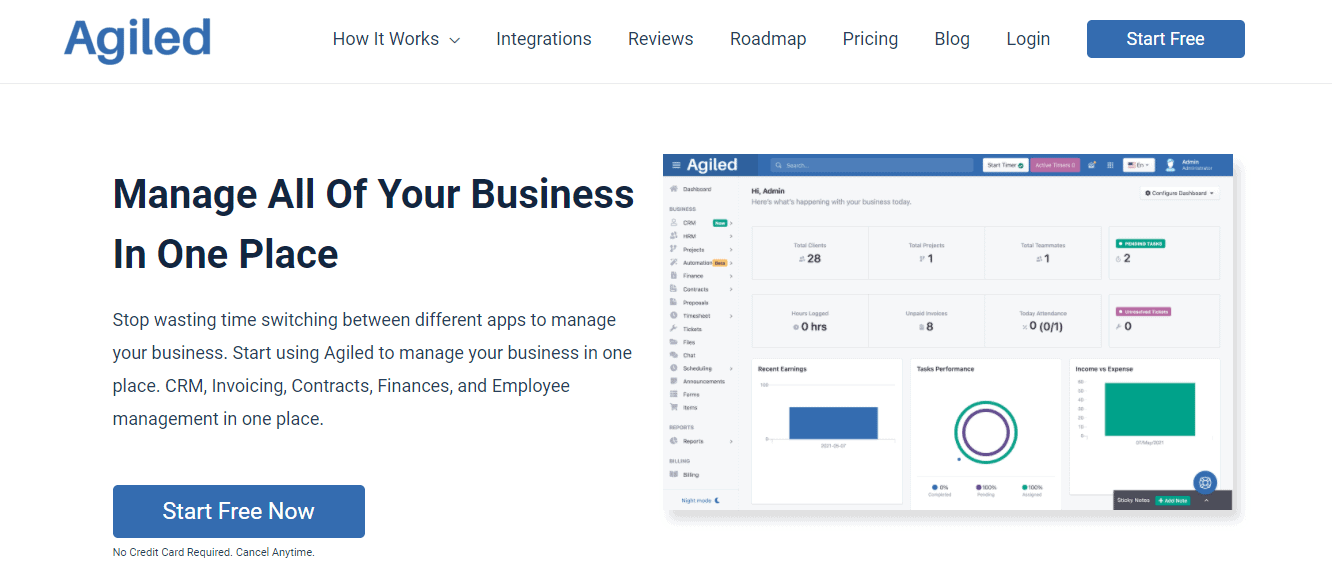Screen dimensions: 1332x569
Task: Expand the Automation sidebar item
Action: click(700, 262)
